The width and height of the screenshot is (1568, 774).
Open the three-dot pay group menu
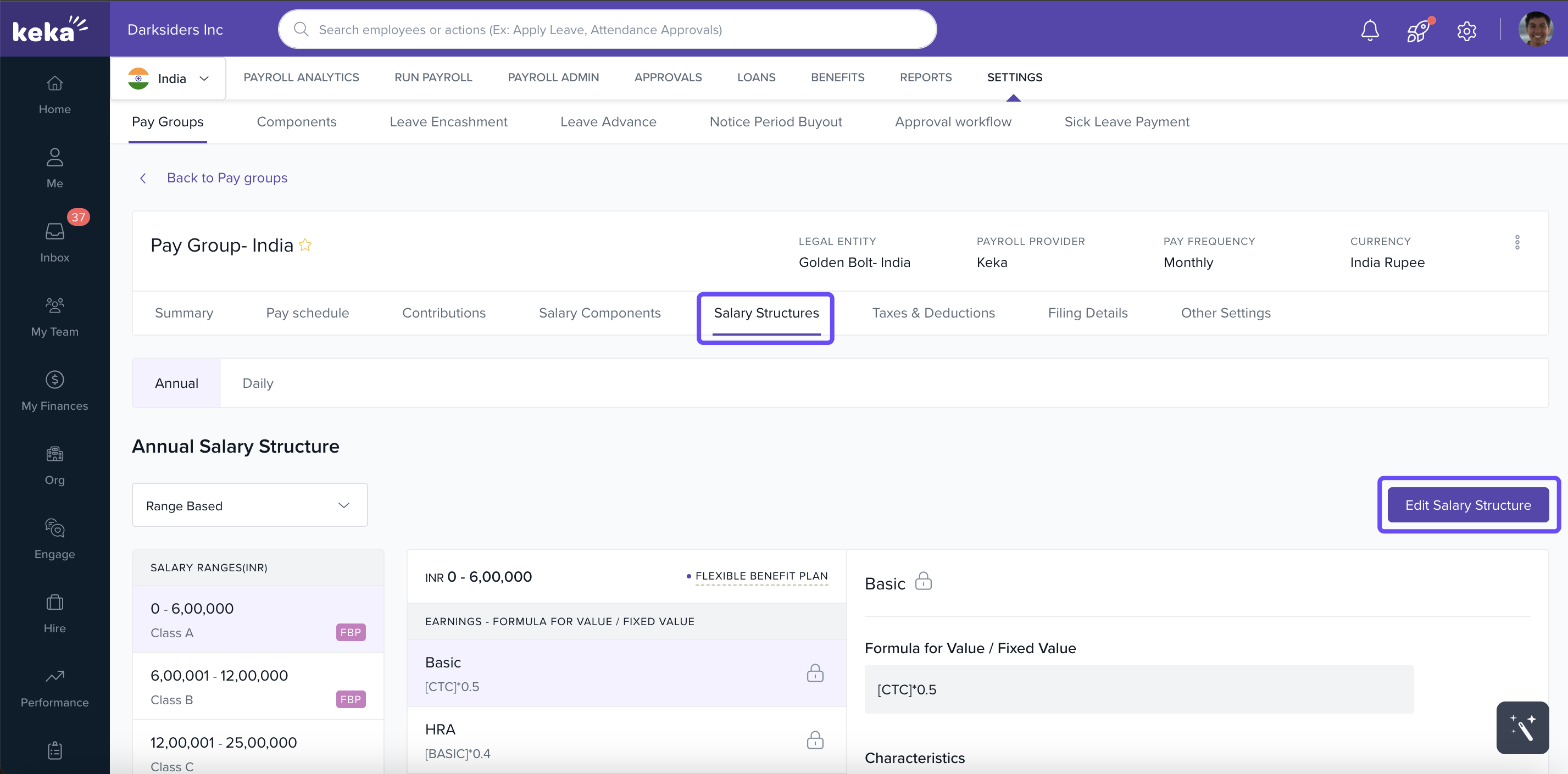point(1517,242)
